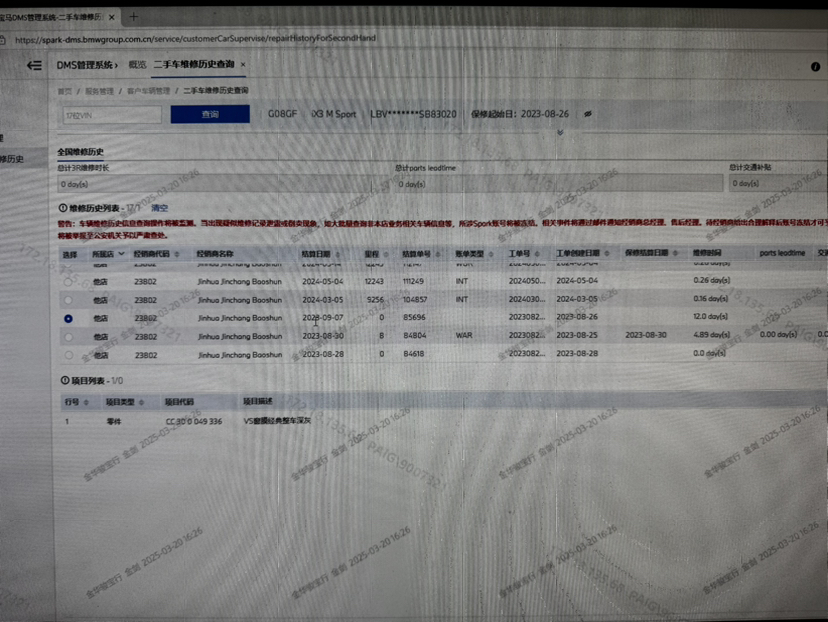Toggle the VIN visibility eye icon

pyautogui.click(x=588, y=114)
